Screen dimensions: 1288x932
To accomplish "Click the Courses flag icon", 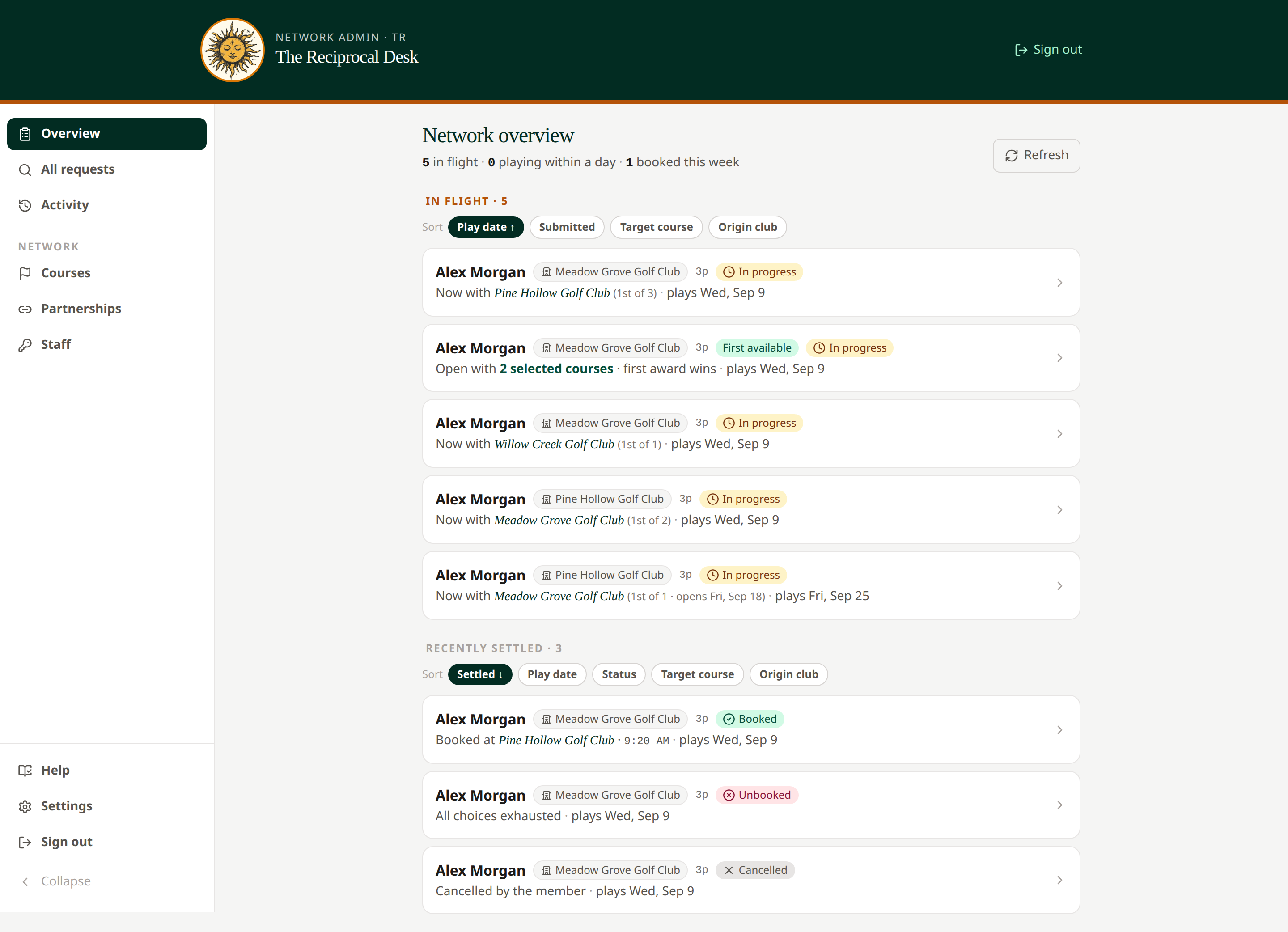I will [x=25, y=273].
